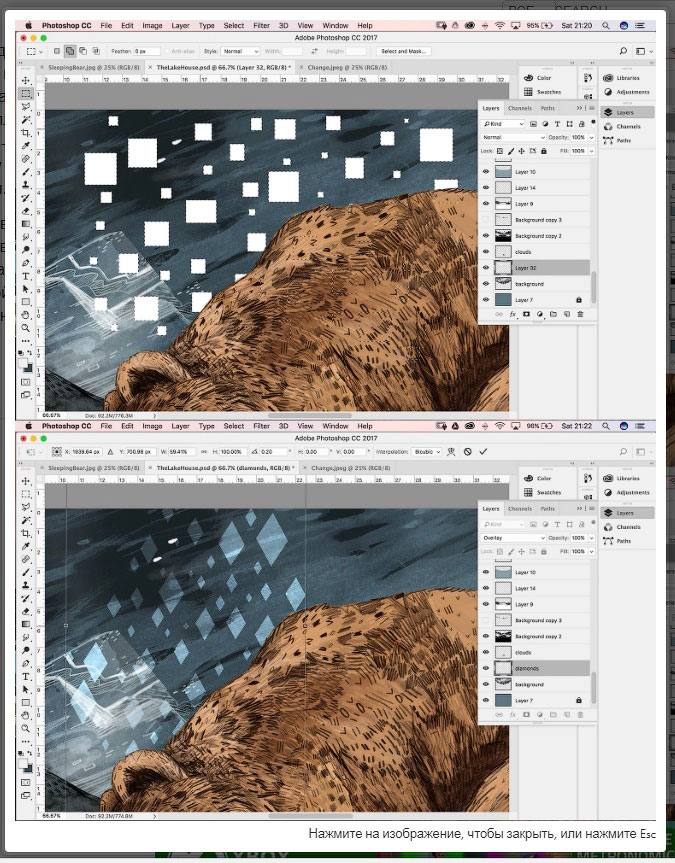The width and height of the screenshot is (675, 863).
Task: Click Add to selection mode icon in upper options bar
Action: tap(70, 51)
